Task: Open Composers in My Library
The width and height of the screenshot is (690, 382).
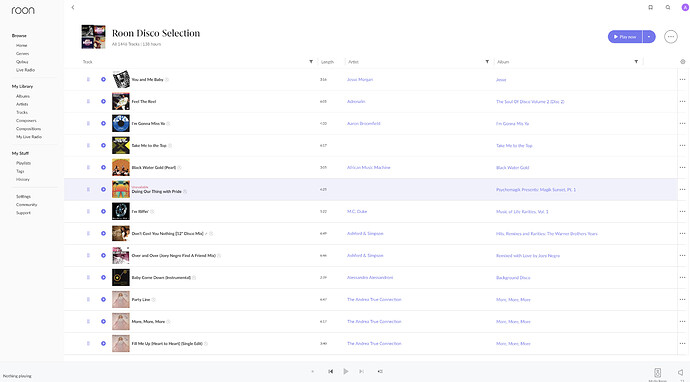Action: [26, 121]
